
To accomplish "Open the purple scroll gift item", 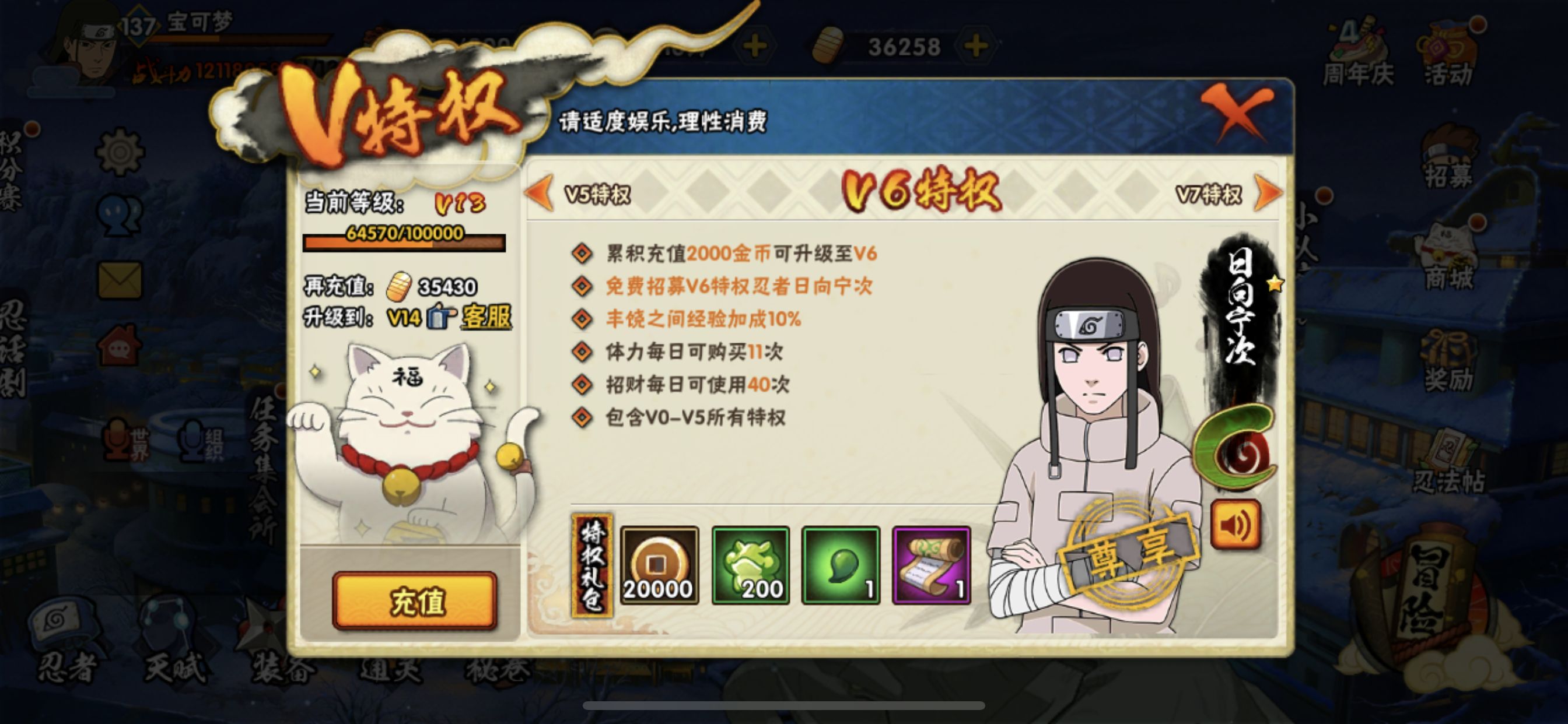I will pos(932,565).
